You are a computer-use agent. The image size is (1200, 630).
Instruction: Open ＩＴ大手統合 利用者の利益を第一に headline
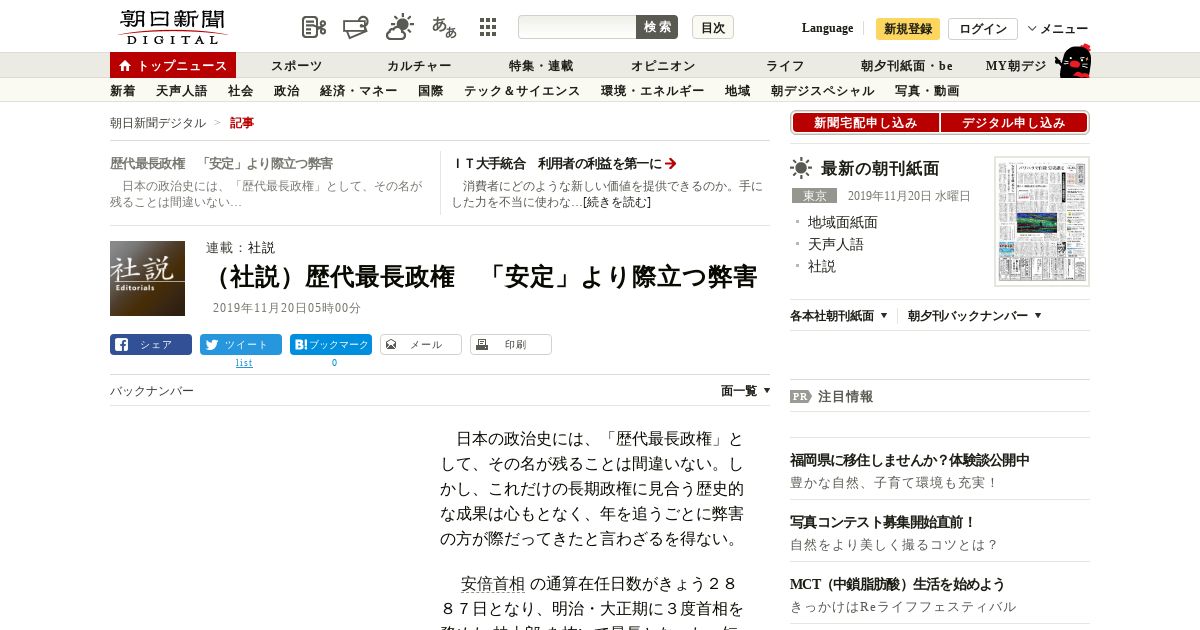click(556, 163)
